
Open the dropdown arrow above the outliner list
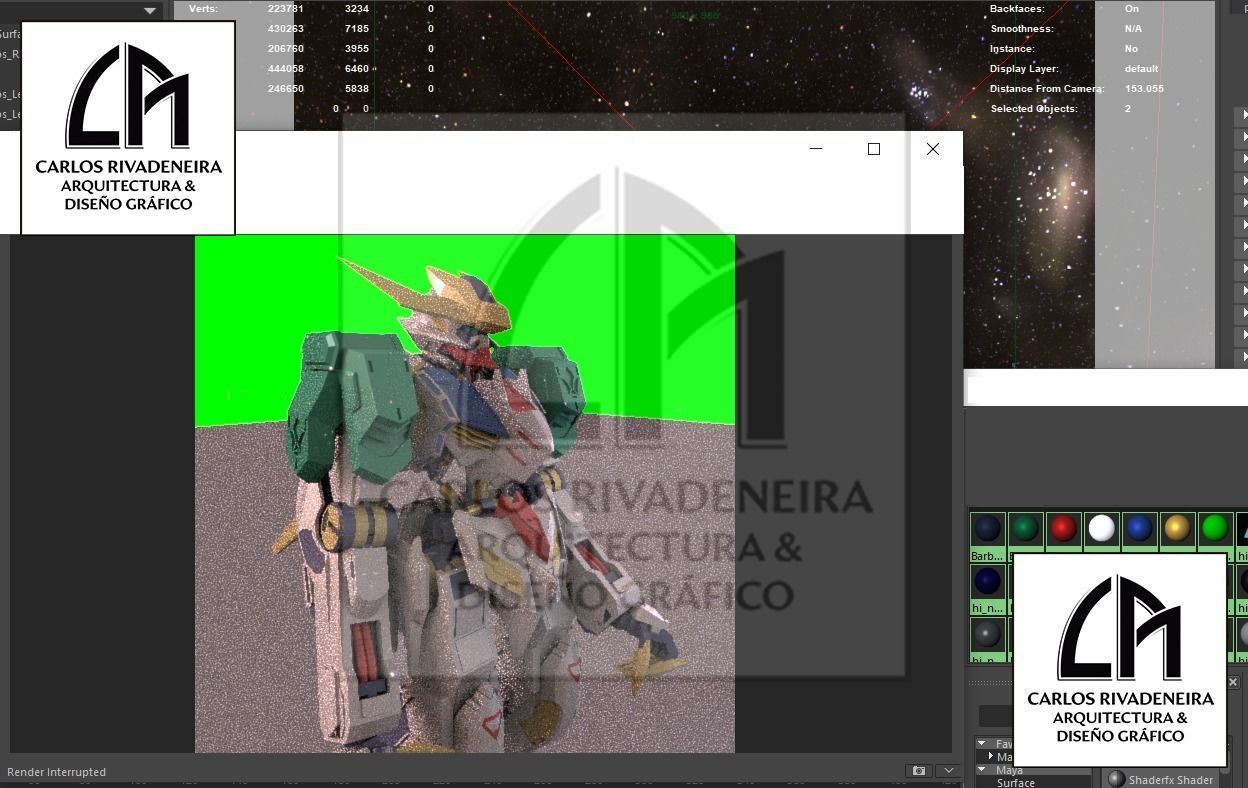click(x=150, y=11)
